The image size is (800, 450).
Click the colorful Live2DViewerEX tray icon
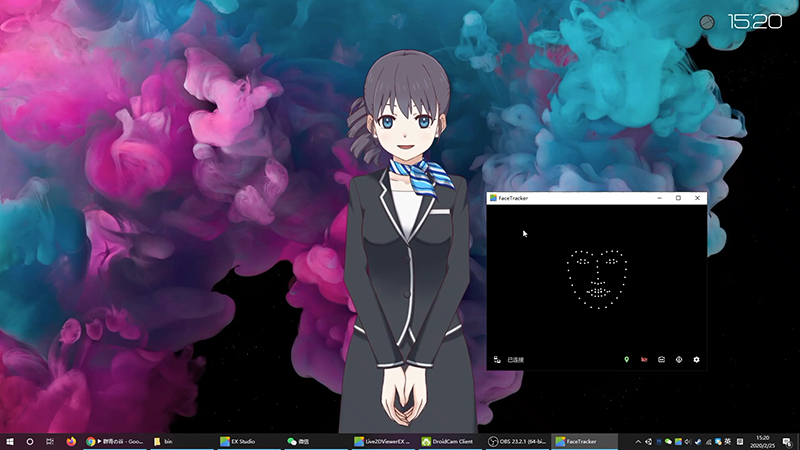pyautogui.click(x=678, y=442)
